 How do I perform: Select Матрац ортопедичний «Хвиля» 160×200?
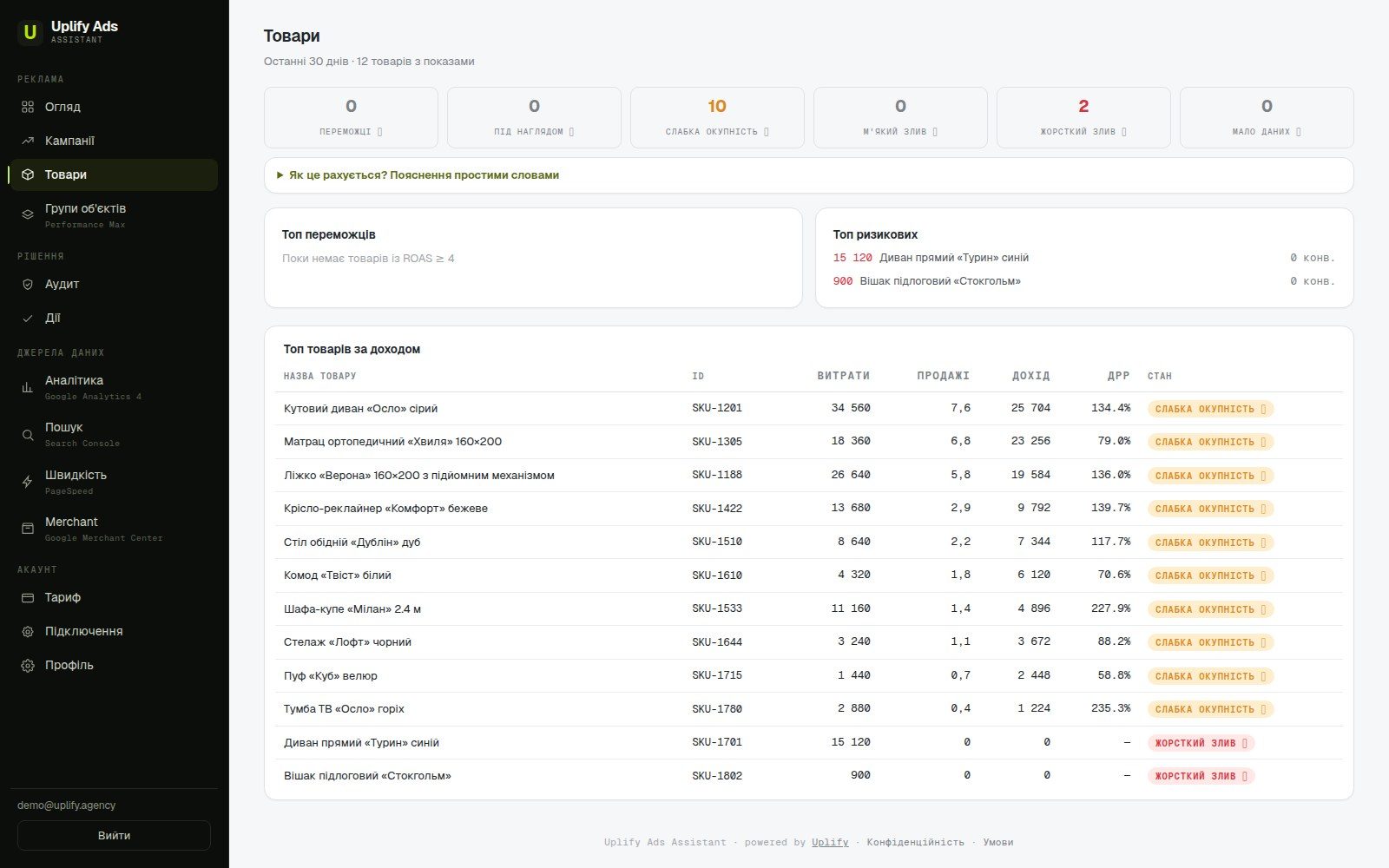coord(808,442)
